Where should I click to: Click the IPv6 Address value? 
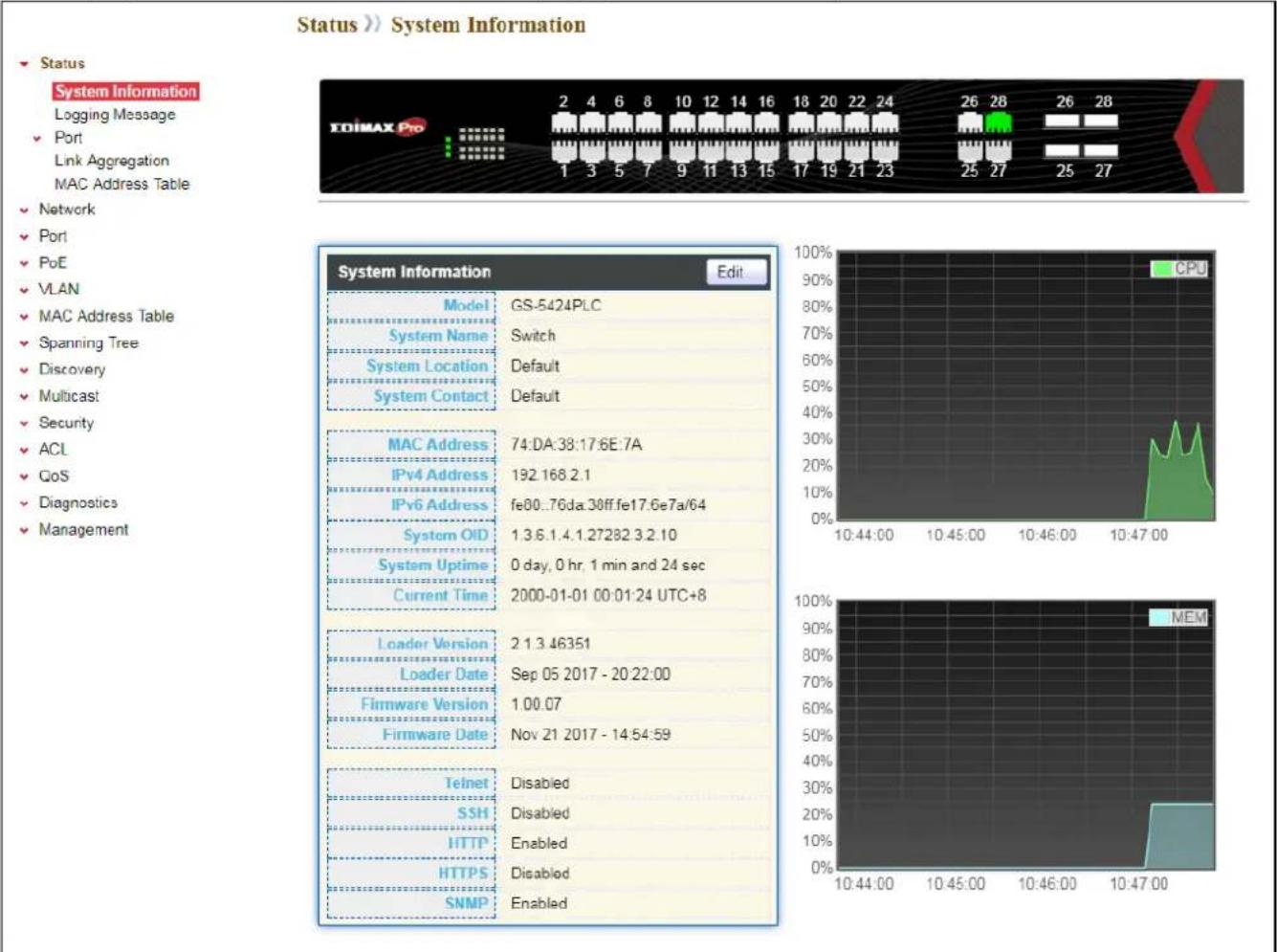pyautogui.click(x=607, y=505)
